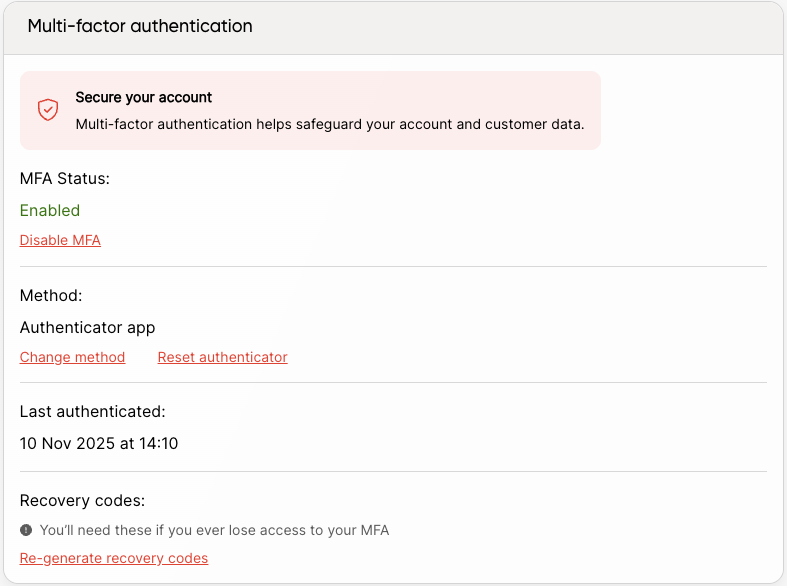Screen dimensions: 787x586
Task: Click the 10 Nov 2025 at 14:10 timestamp
Action: 99,444
